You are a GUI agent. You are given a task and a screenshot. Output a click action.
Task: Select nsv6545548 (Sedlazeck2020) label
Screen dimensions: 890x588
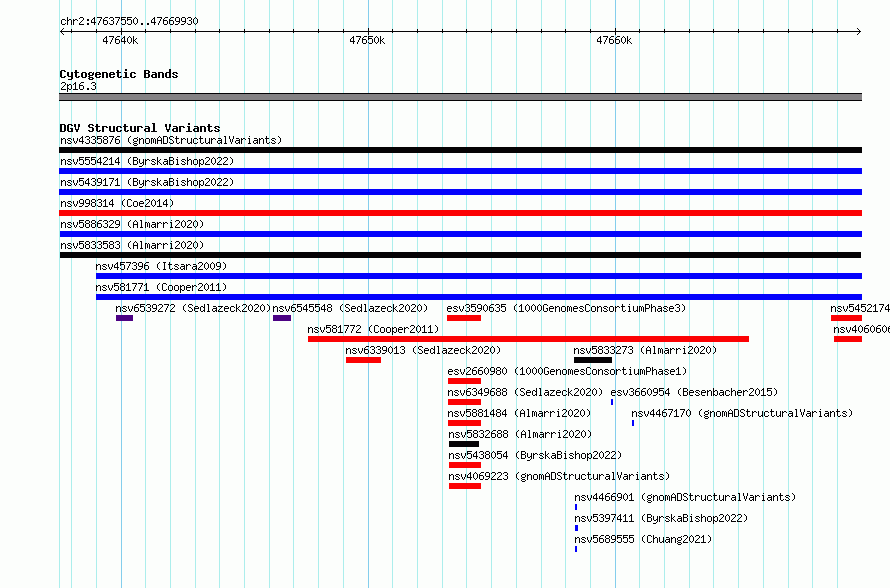point(350,308)
